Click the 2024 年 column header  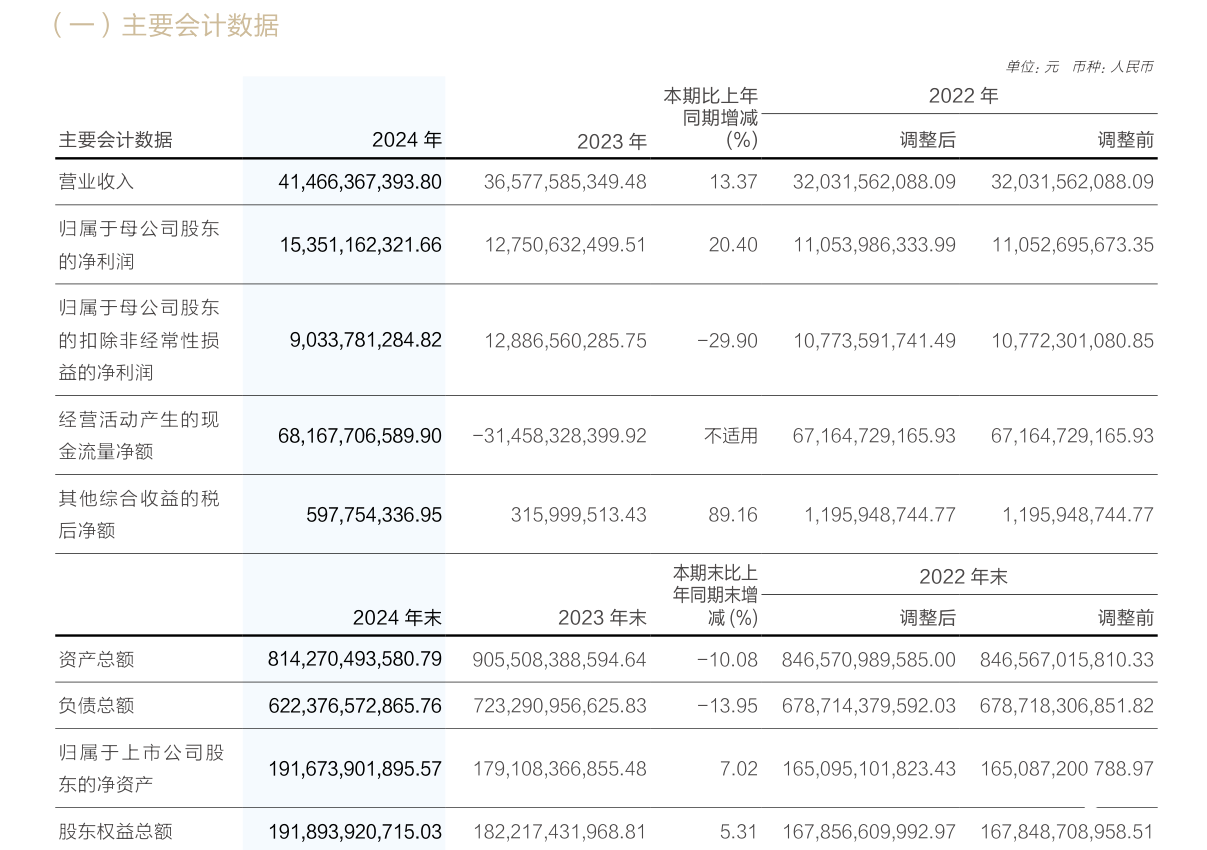pyautogui.click(x=406, y=140)
